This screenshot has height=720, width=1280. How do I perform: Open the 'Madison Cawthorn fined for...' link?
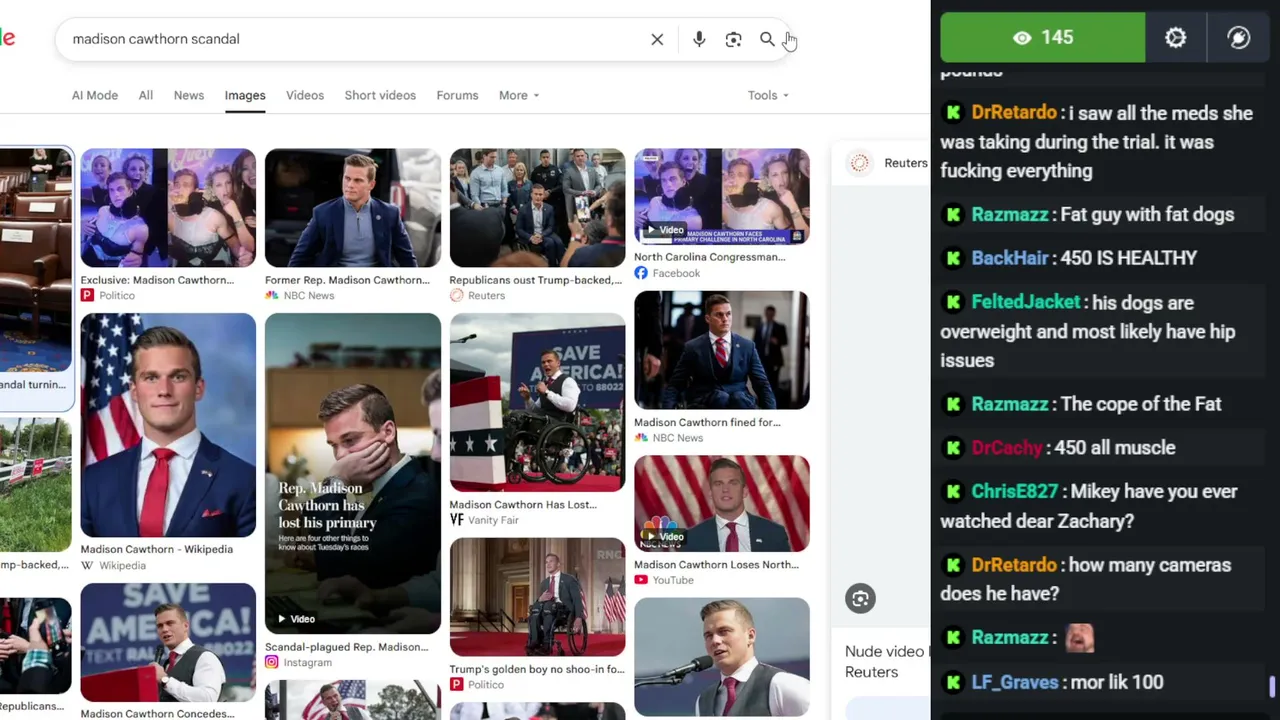click(x=707, y=422)
